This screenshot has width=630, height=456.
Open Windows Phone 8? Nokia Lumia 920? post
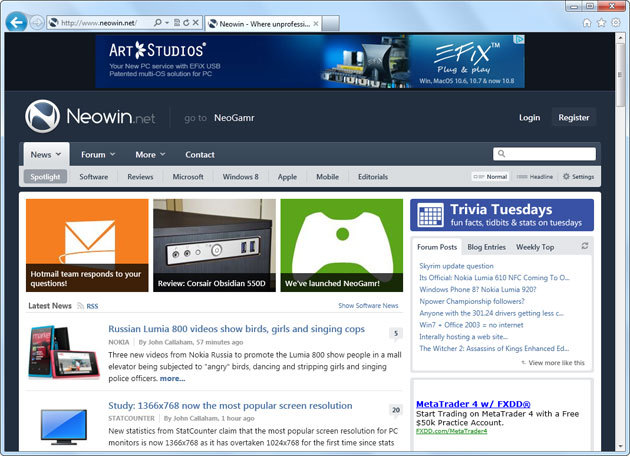(478, 290)
